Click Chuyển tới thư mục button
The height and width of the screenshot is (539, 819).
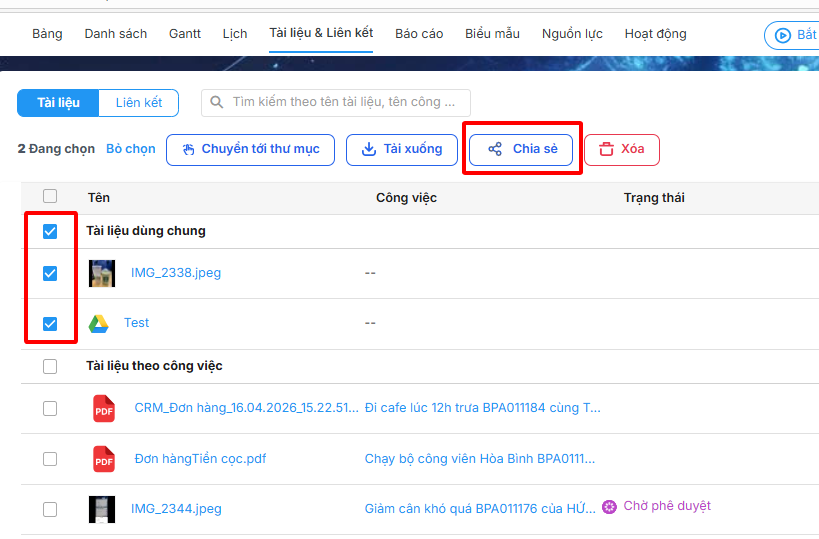click(x=250, y=150)
